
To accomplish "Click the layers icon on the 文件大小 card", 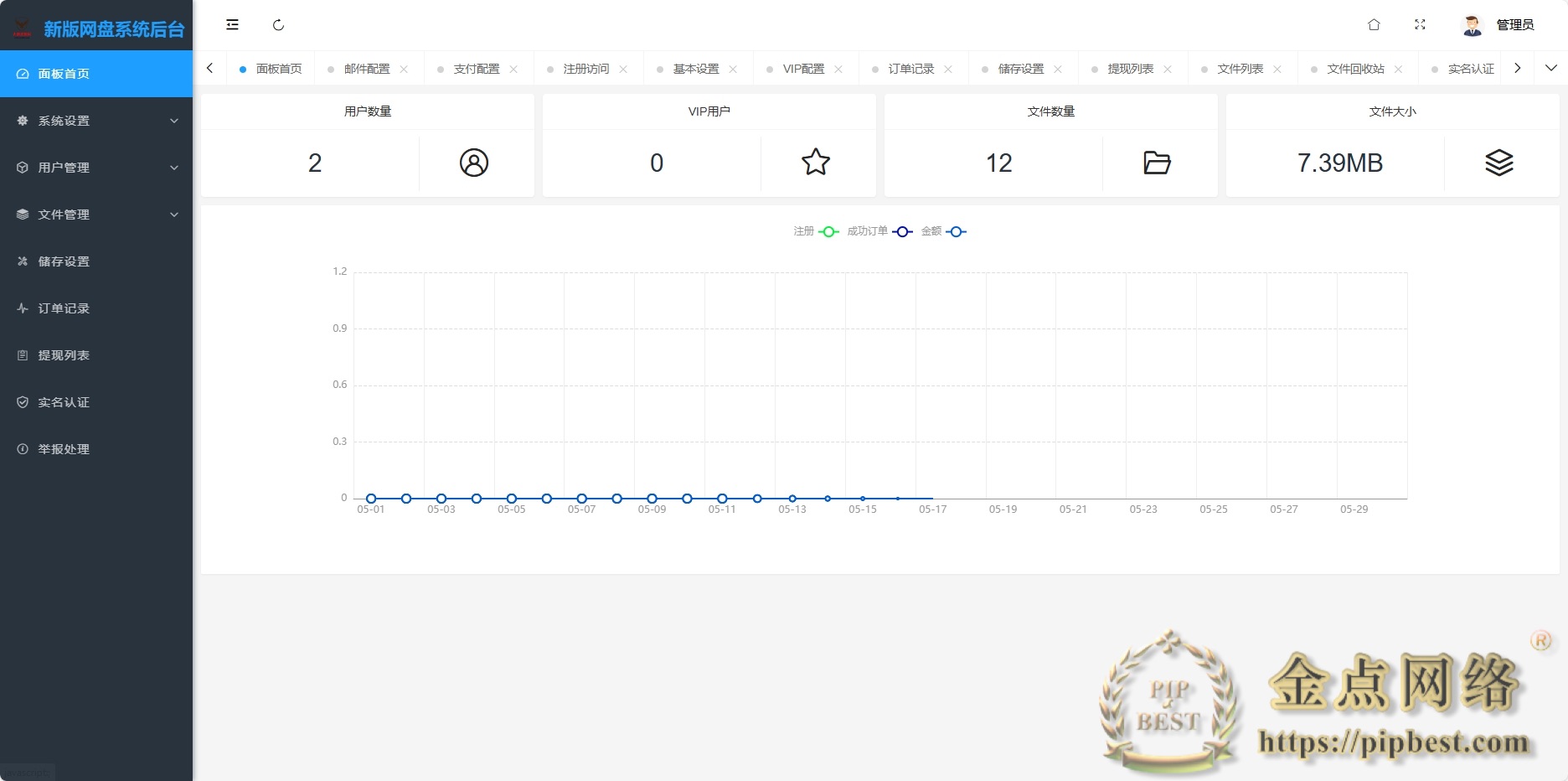I will 1499,163.
